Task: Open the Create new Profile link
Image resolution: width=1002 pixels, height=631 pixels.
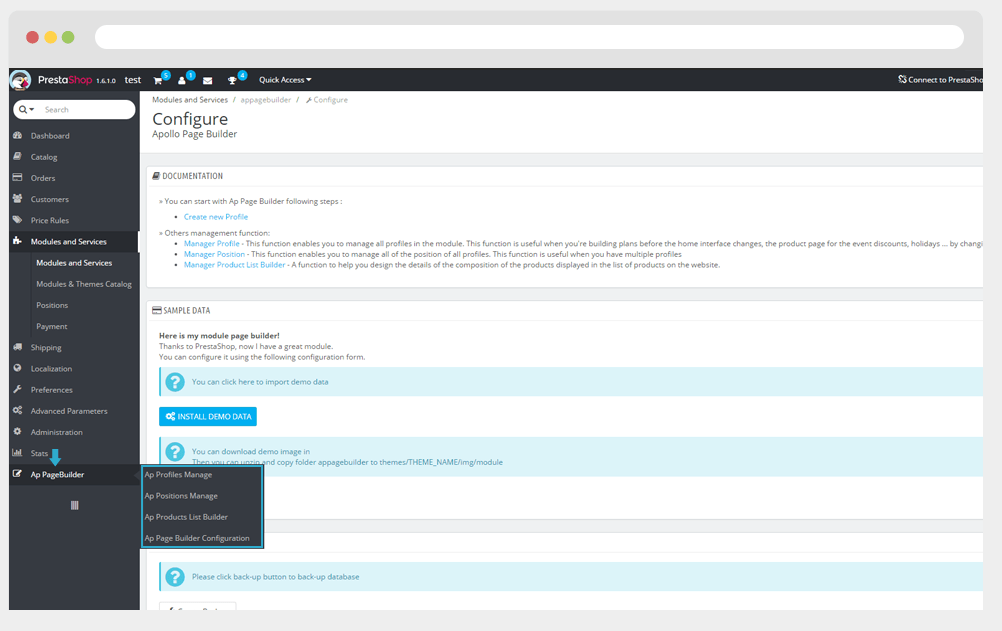Action: 216,217
